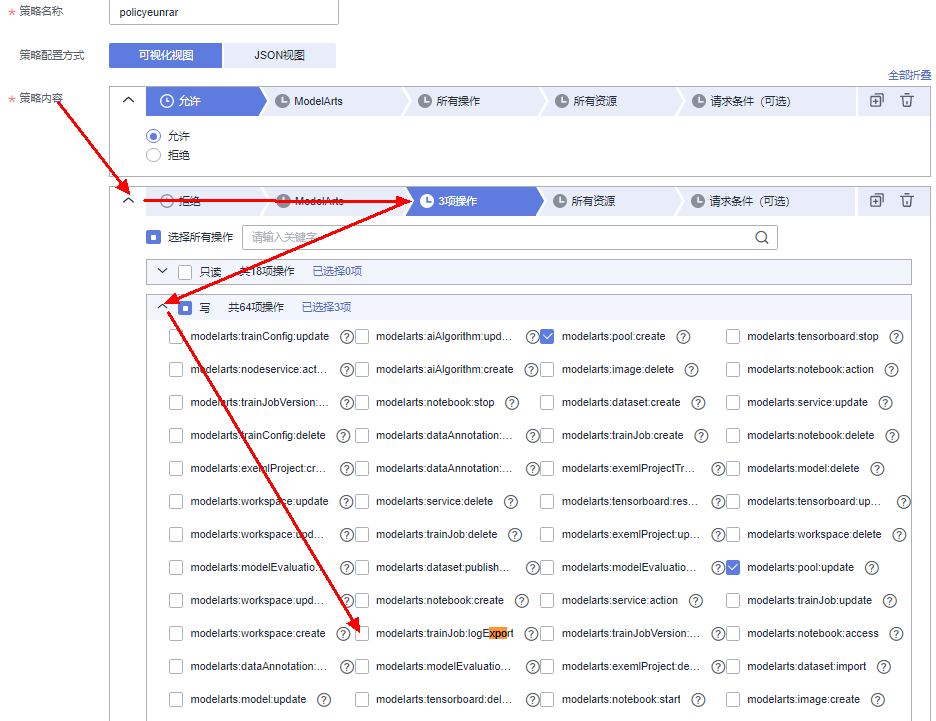The height and width of the screenshot is (721, 936).
Task: Switch to 可视化视图 tab
Action: pos(165,56)
